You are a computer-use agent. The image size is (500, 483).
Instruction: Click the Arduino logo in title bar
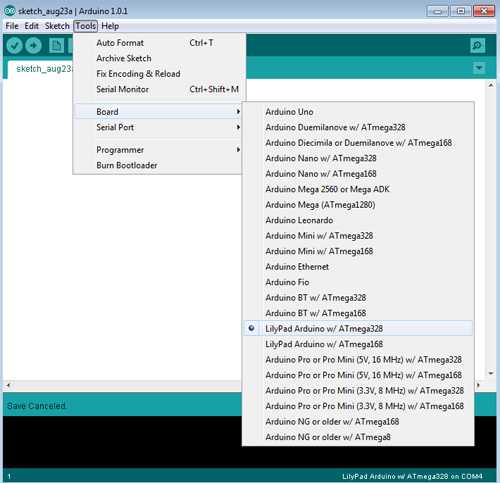[9, 11]
